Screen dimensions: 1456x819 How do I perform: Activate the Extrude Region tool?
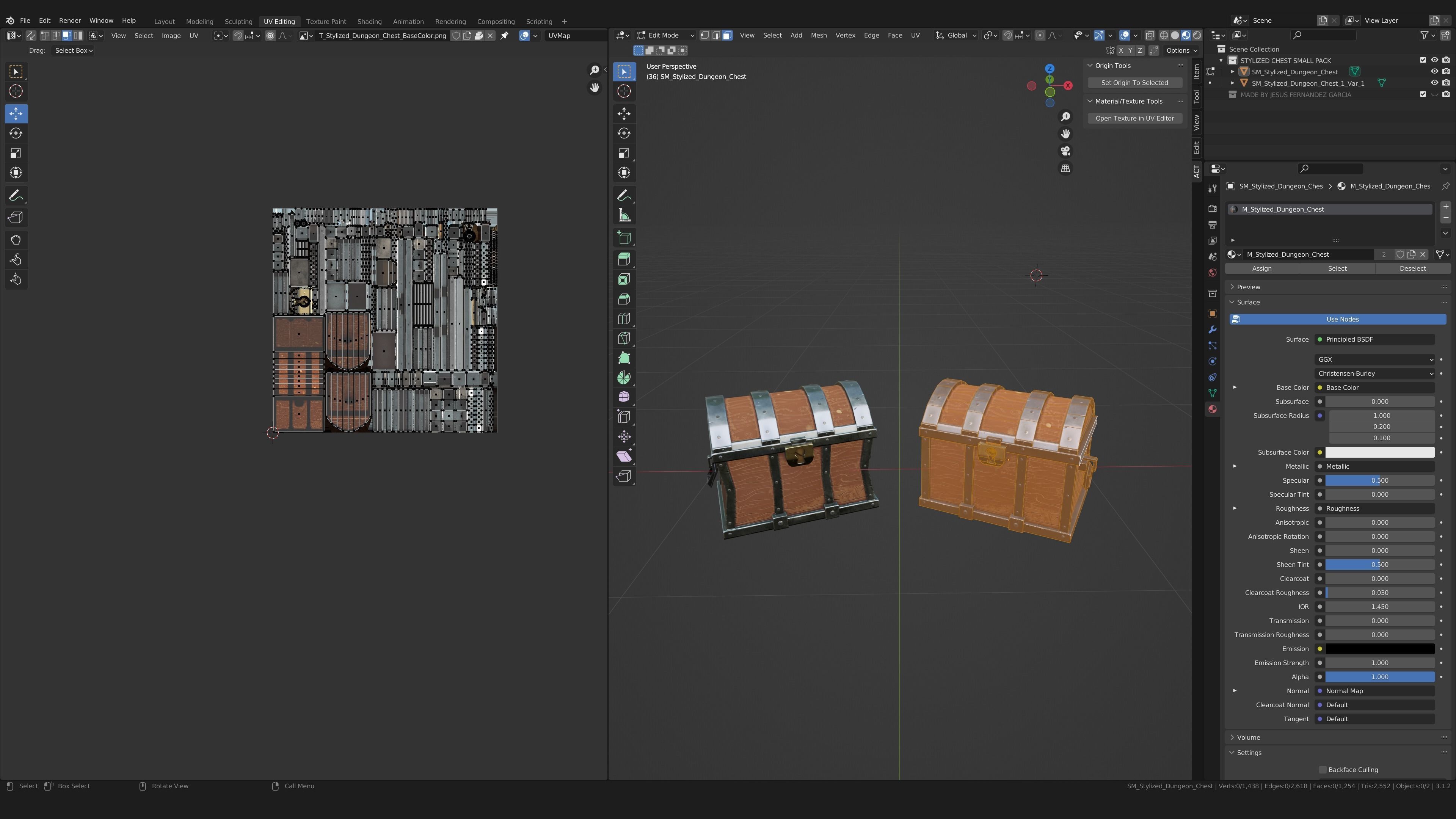click(624, 259)
